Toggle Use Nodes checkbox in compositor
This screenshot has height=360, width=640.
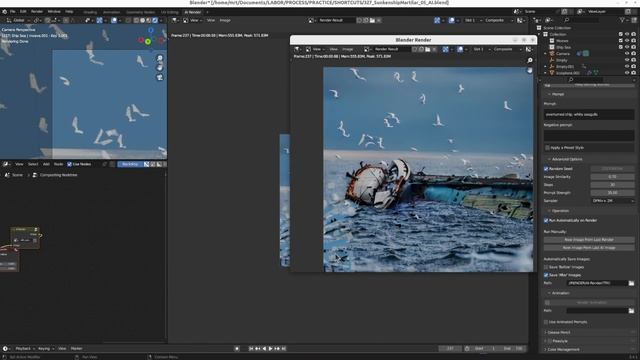(x=69, y=164)
